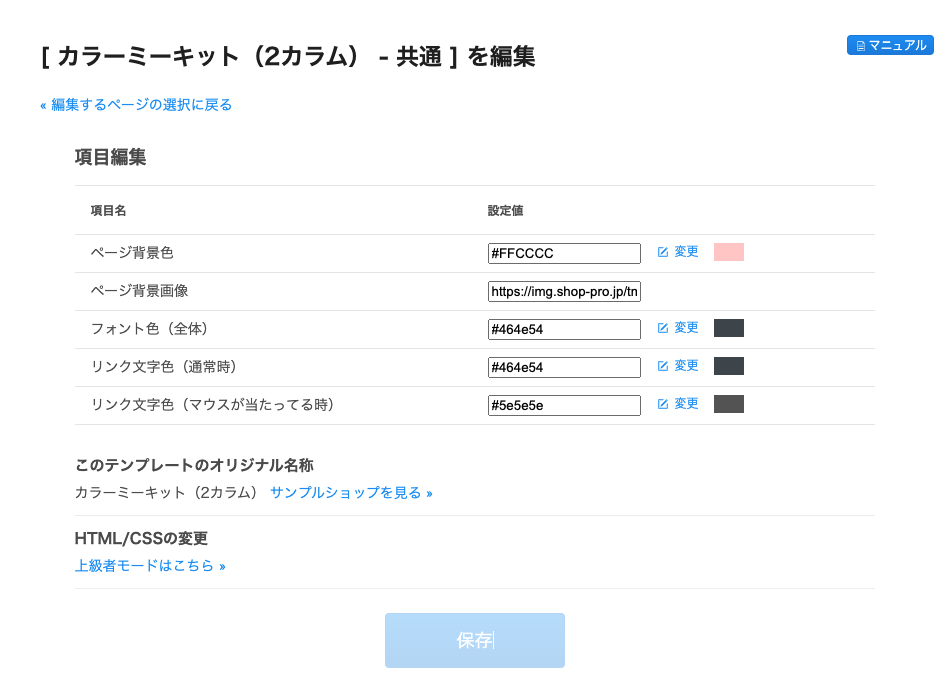The width and height of the screenshot is (947, 686).
Task: Click the pink background color swatch
Action: point(729,252)
